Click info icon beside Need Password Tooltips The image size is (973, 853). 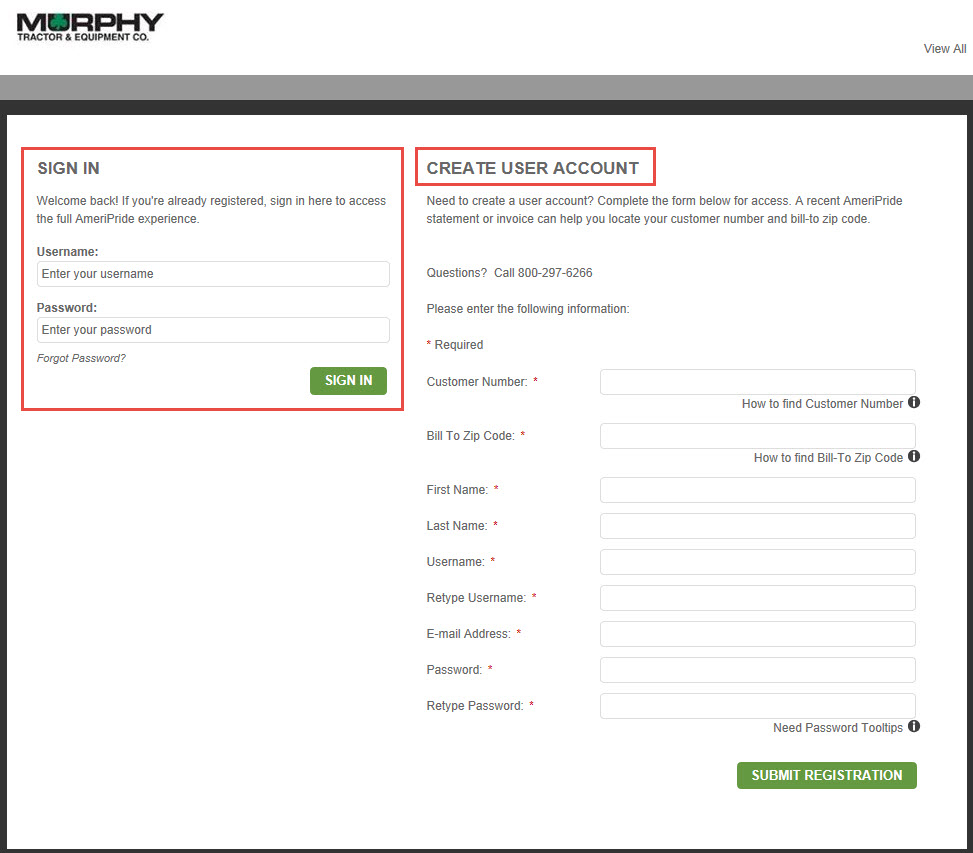(914, 727)
